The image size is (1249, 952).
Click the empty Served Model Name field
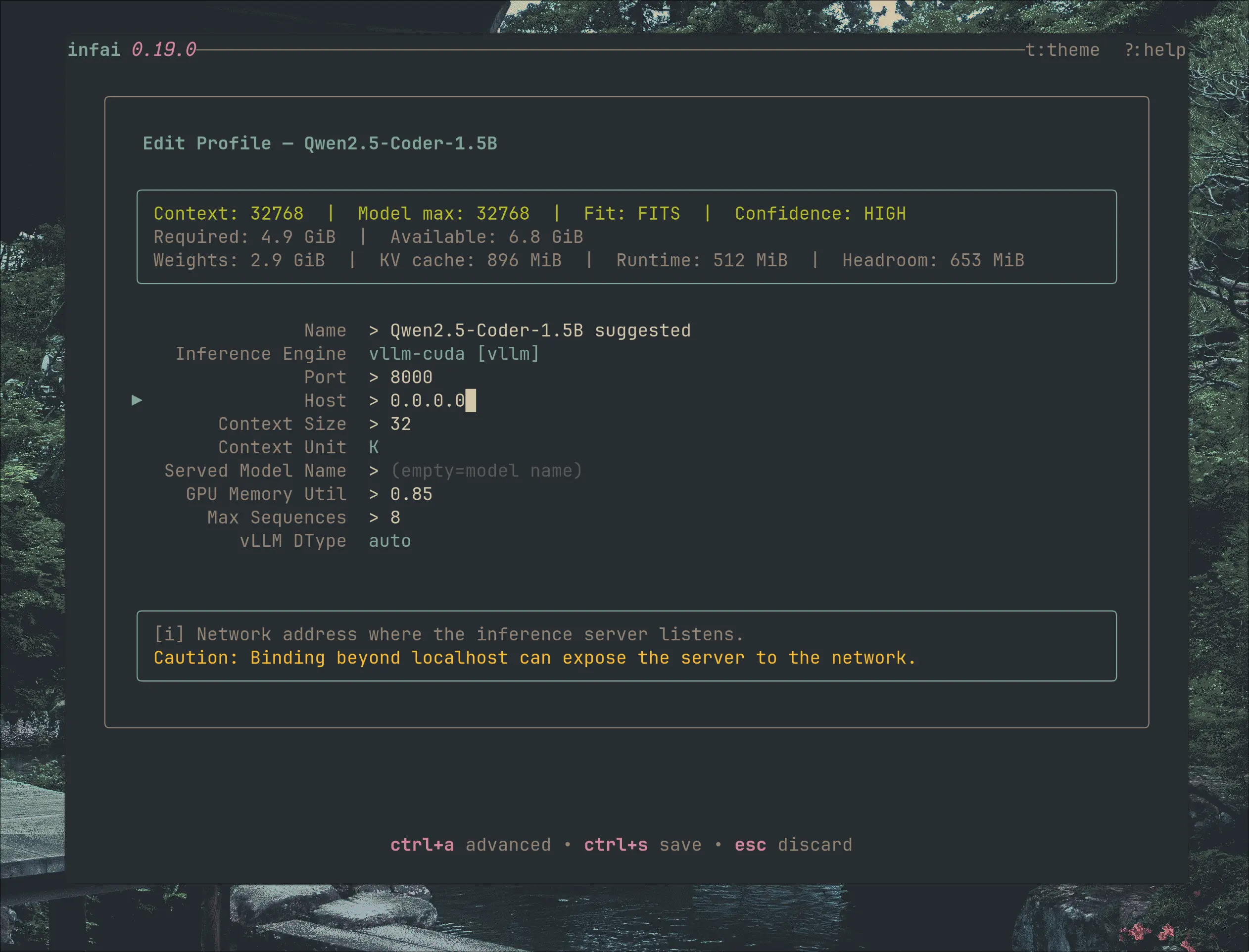click(x=486, y=471)
